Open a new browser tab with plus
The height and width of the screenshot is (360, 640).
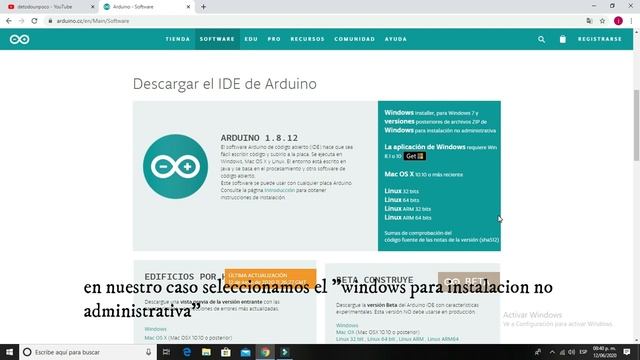coord(203,7)
